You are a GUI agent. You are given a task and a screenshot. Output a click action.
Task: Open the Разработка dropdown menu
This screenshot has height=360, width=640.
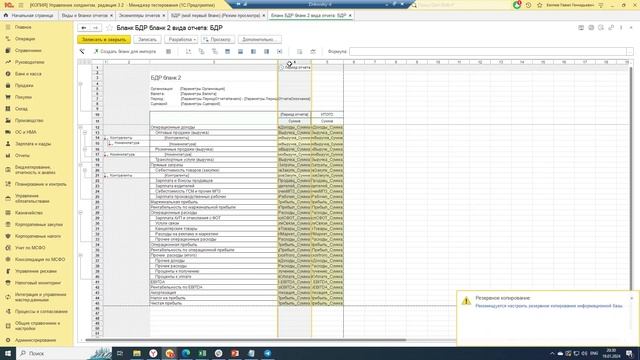click(181, 40)
